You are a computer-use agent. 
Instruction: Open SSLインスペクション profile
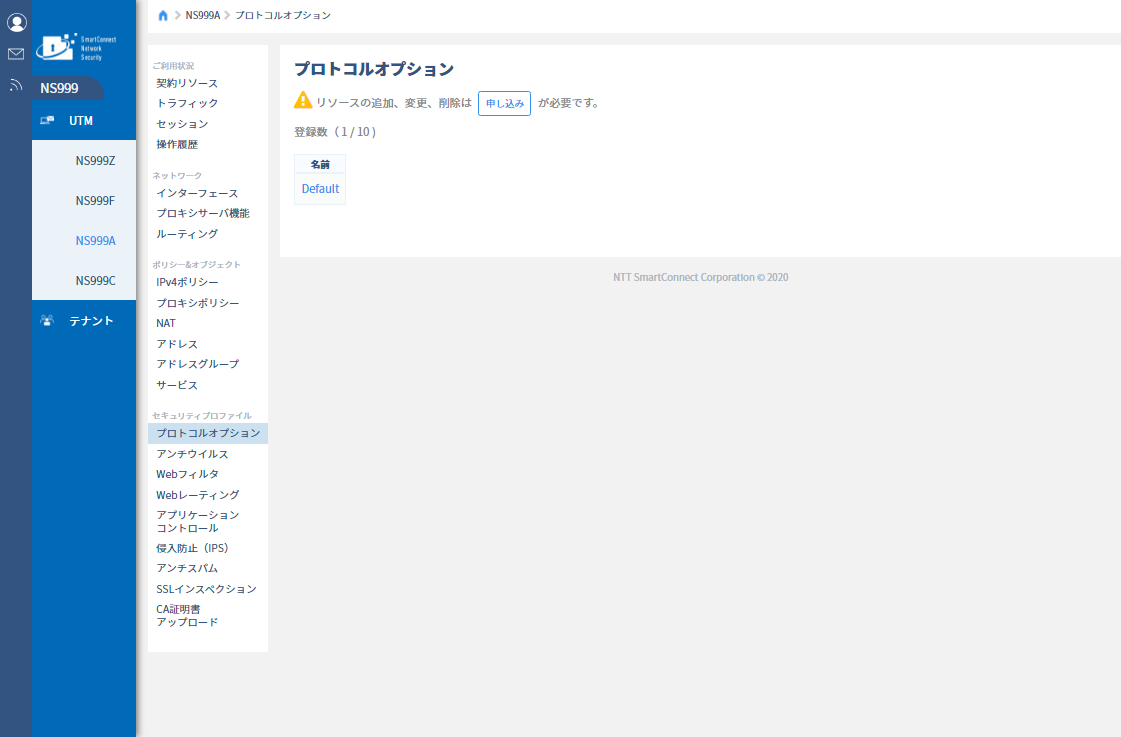[206, 589]
